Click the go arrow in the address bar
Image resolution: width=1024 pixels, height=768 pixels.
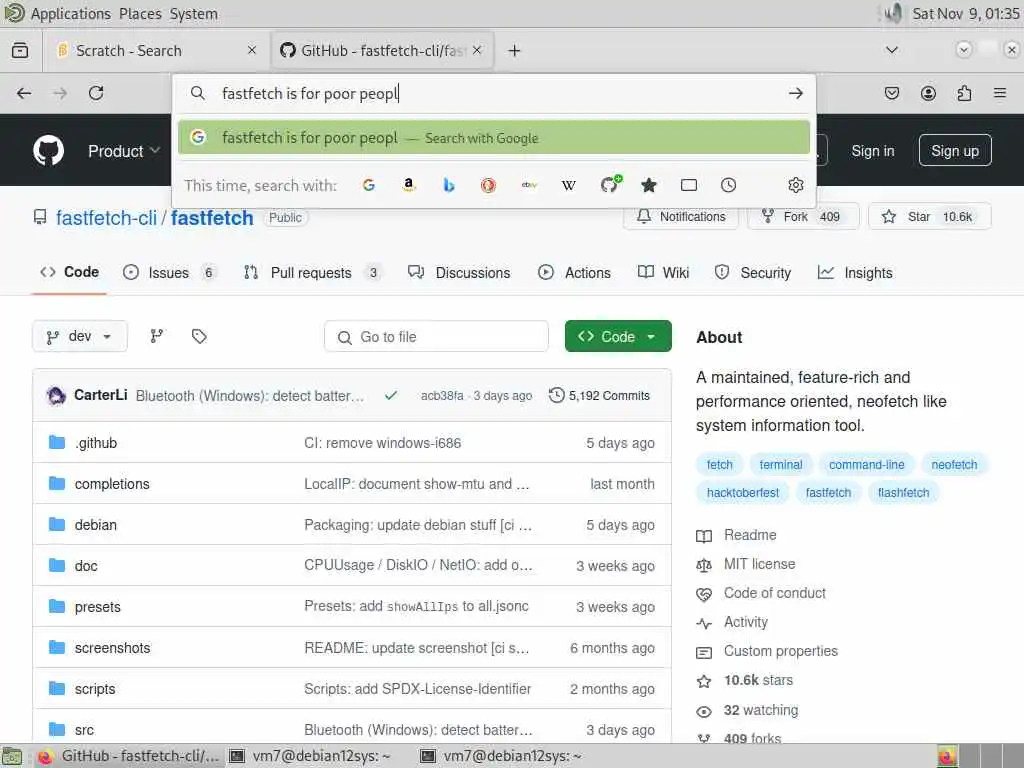[x=795, y=93]
